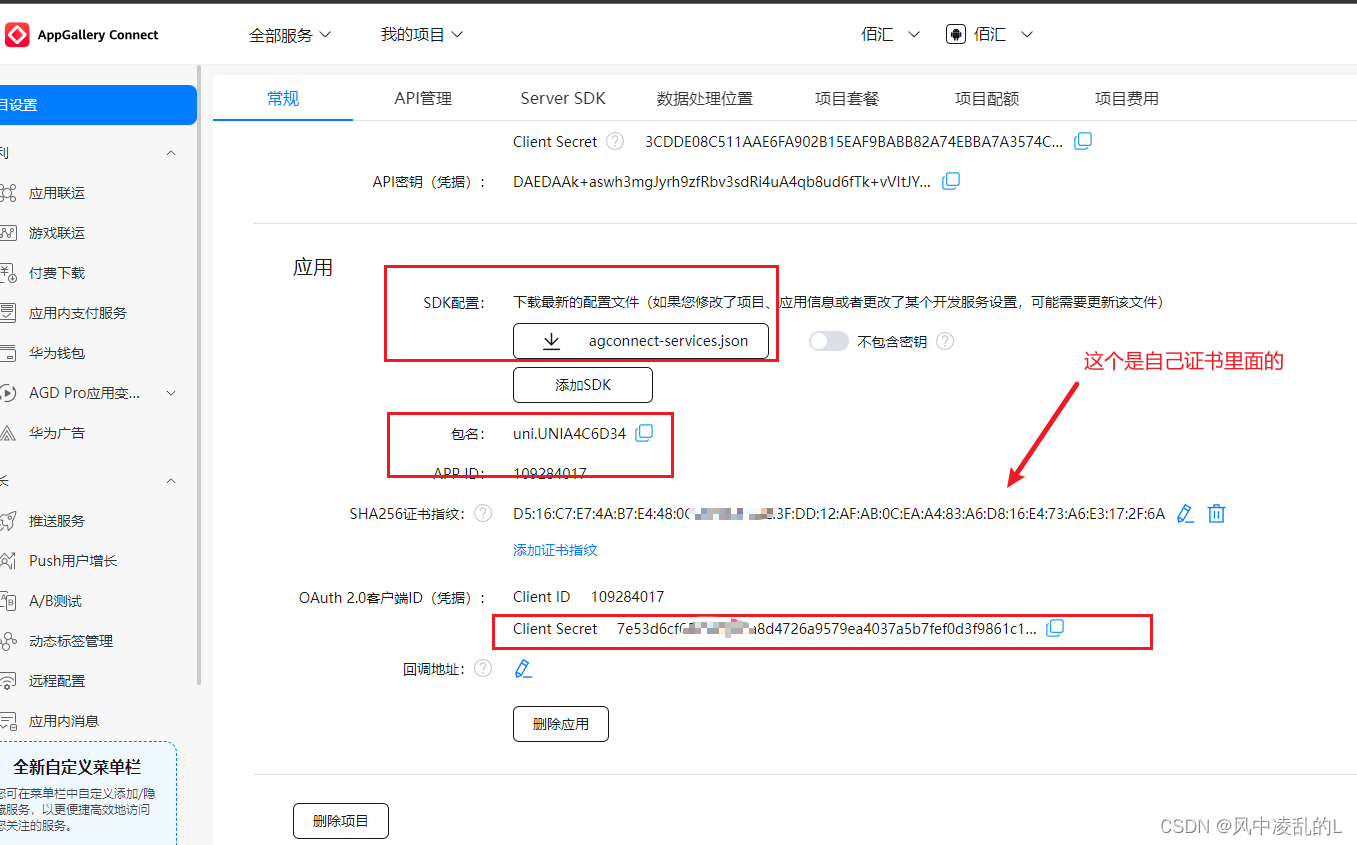
Task: Switch to the API管理 tab
Action: point(423,97)
